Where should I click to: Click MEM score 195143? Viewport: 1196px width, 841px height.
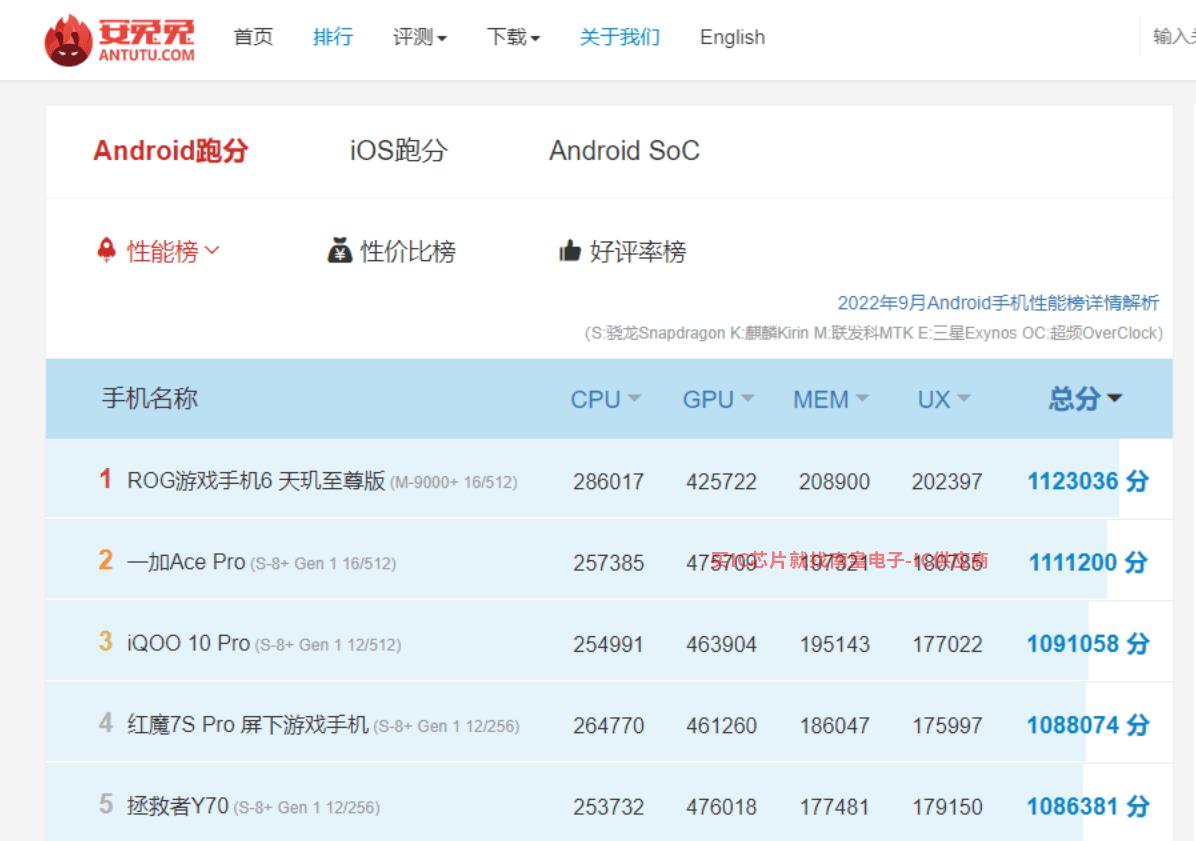pos(834,644)
